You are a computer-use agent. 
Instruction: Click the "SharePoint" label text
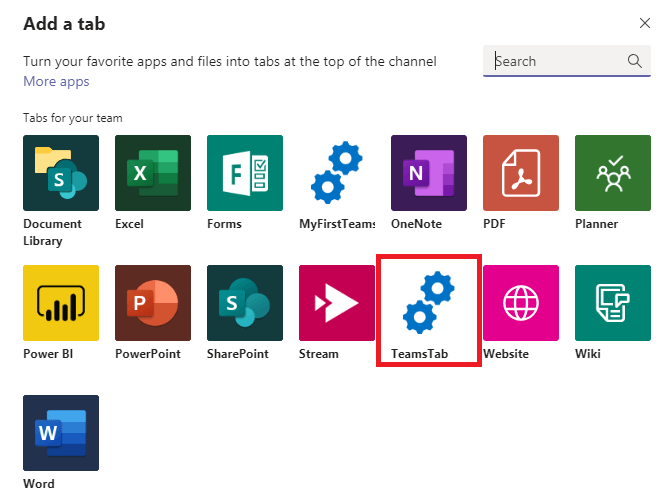tap(238, 354)
